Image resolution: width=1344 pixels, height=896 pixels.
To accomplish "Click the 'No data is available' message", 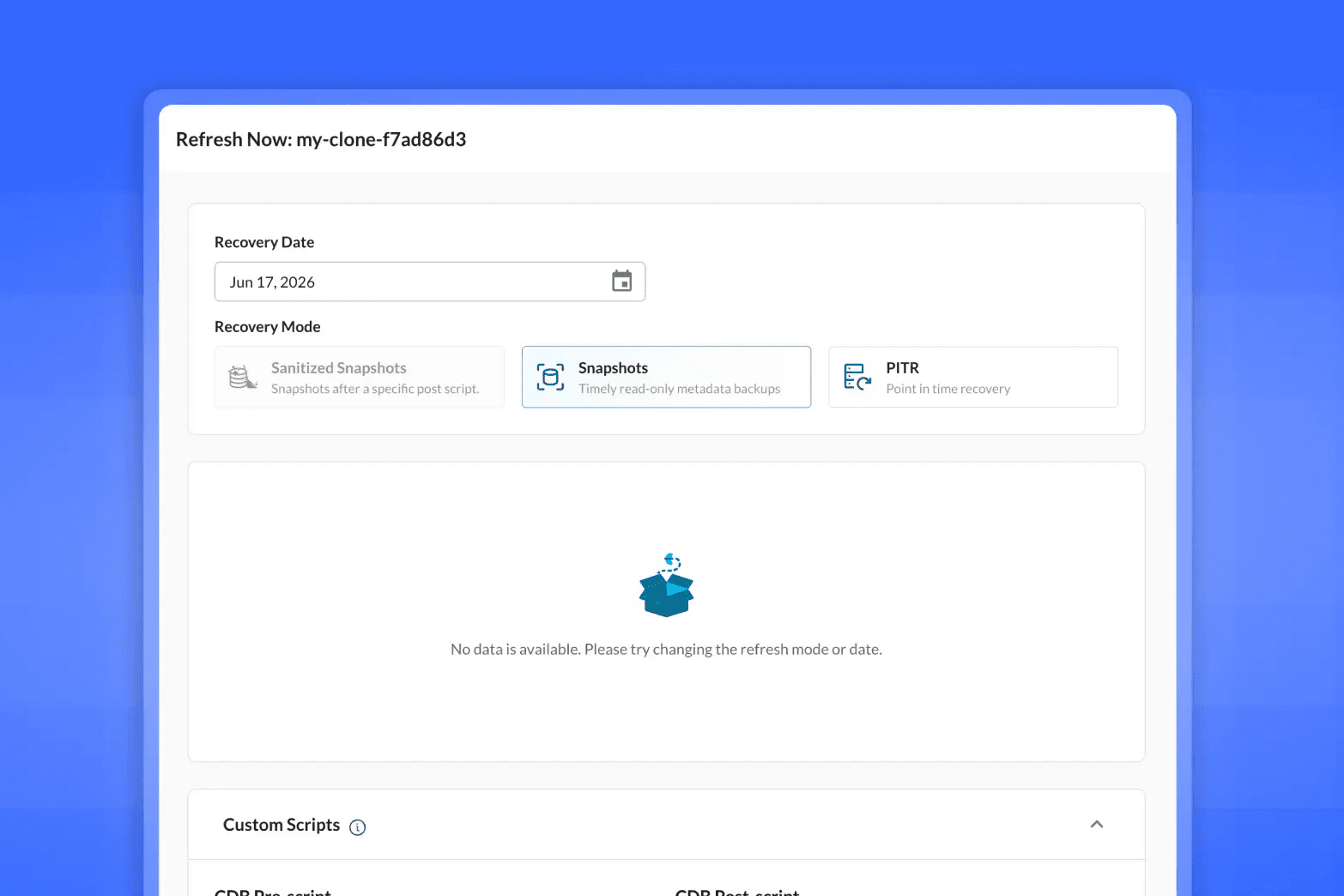I will (x=666, y=650).
